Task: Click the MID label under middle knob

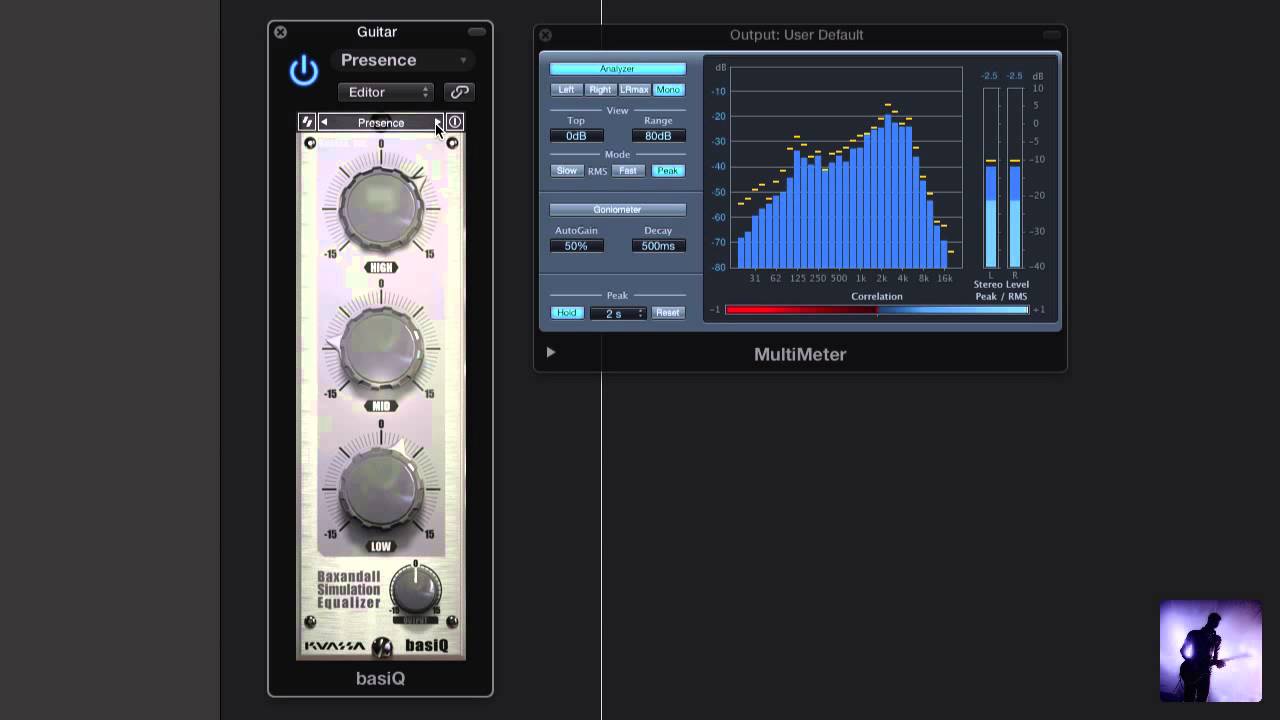Action: tap(381, 406)
